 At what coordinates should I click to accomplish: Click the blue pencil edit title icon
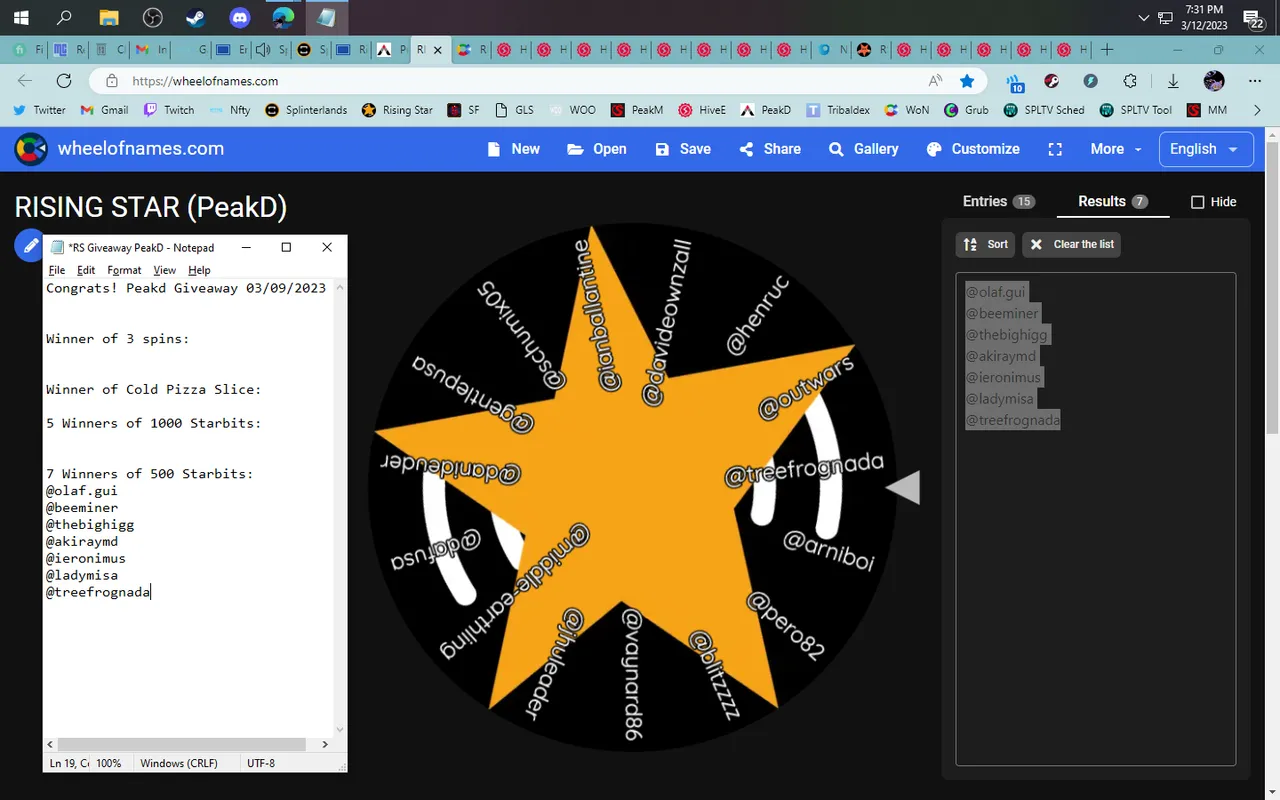coord(31,245)
